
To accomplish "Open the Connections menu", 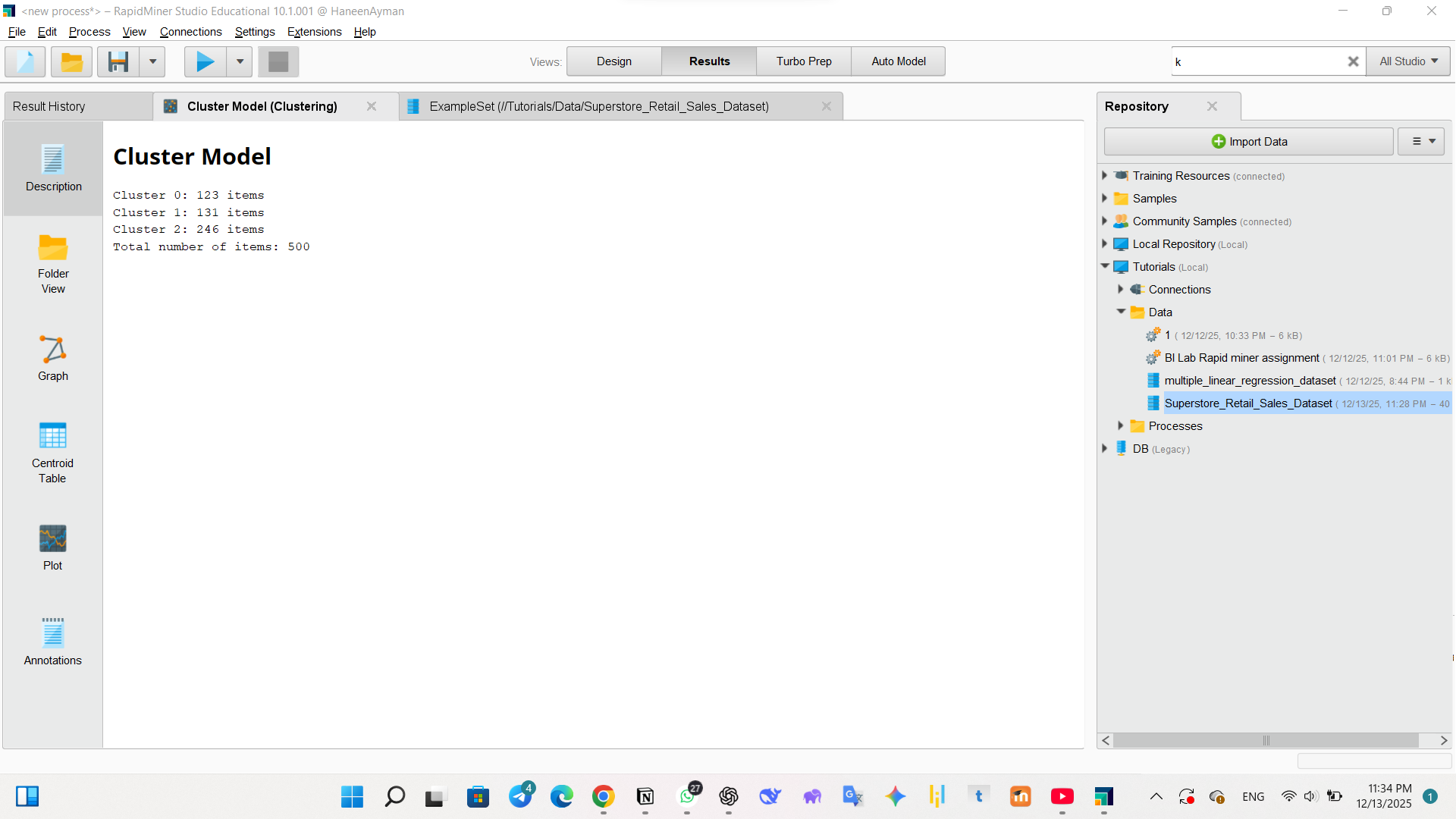I will click(190, 32).
